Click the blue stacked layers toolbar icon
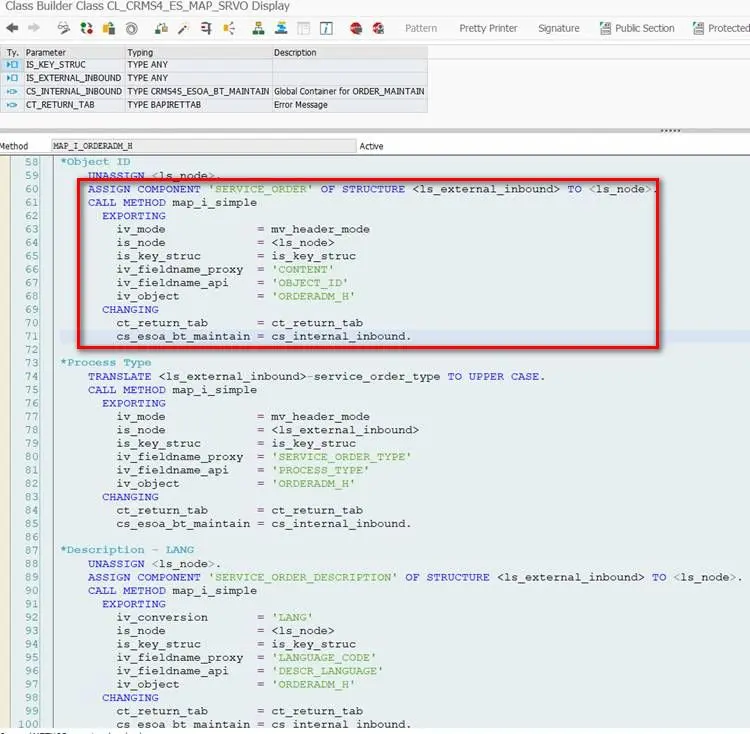Image resolution: width=750 pixels, height=734 pixels. 281,29
